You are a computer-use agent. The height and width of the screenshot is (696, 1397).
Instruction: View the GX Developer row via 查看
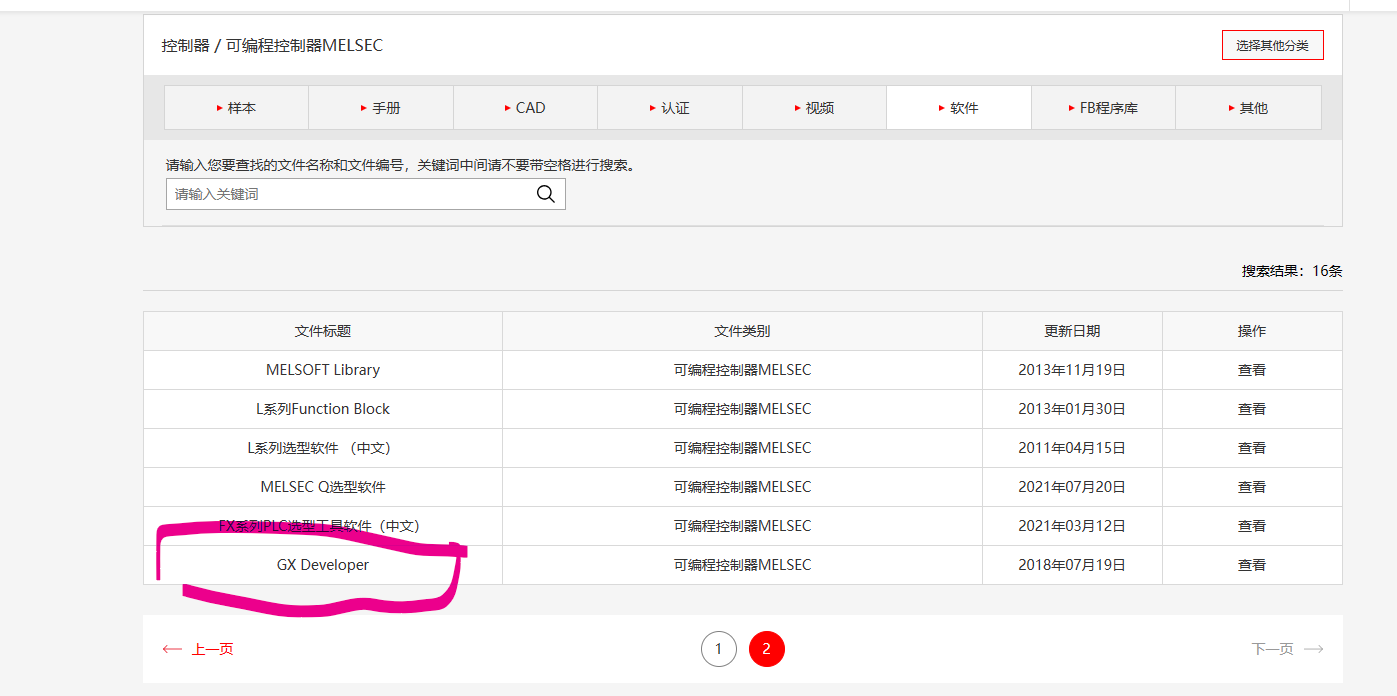[1251, 565]
